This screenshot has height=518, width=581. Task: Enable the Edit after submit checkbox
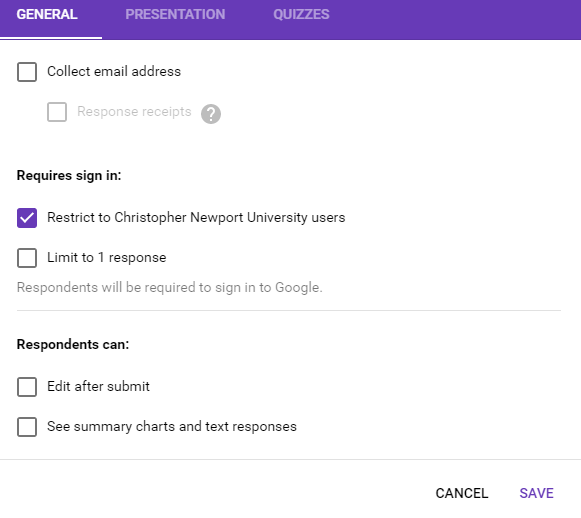point(27,387)
